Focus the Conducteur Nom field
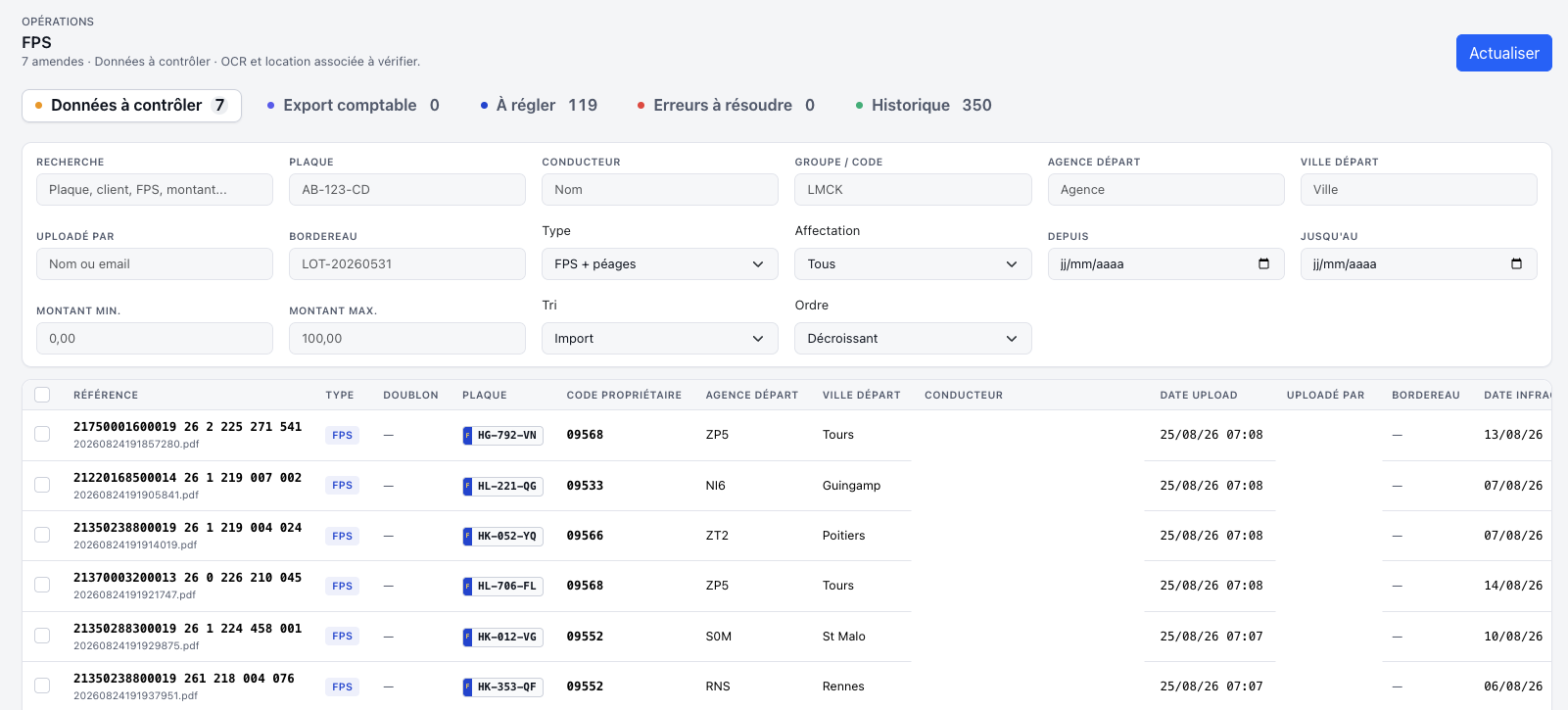This screenshot has width=1568, height=710. 660,189
